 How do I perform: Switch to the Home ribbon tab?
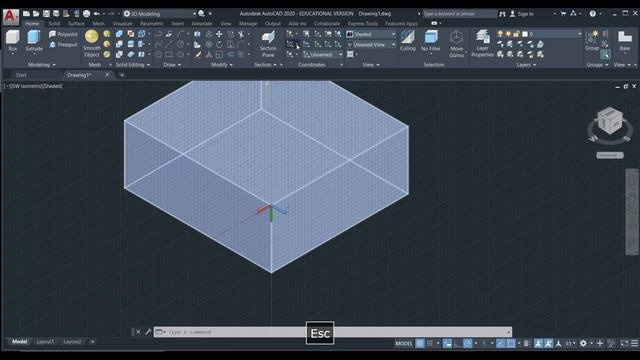pos(32,24)
